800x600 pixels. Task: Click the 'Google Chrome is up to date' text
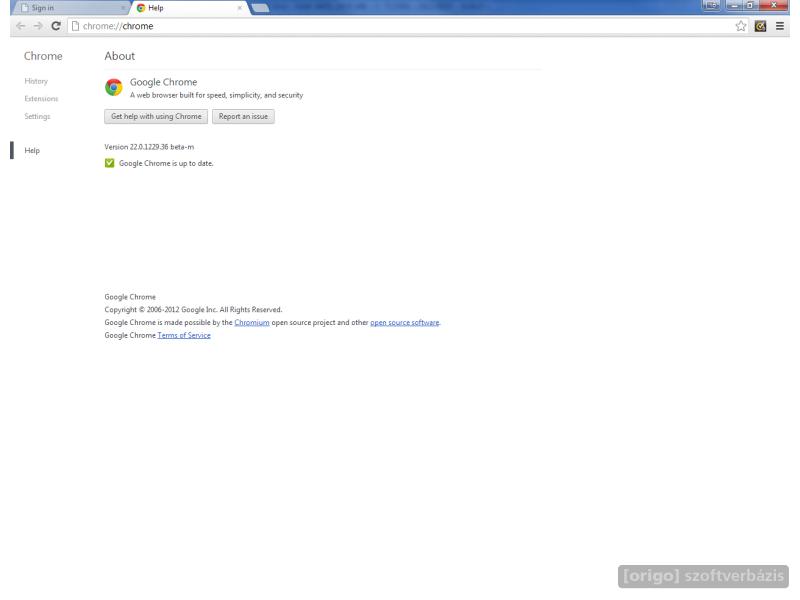pos(166,163)
